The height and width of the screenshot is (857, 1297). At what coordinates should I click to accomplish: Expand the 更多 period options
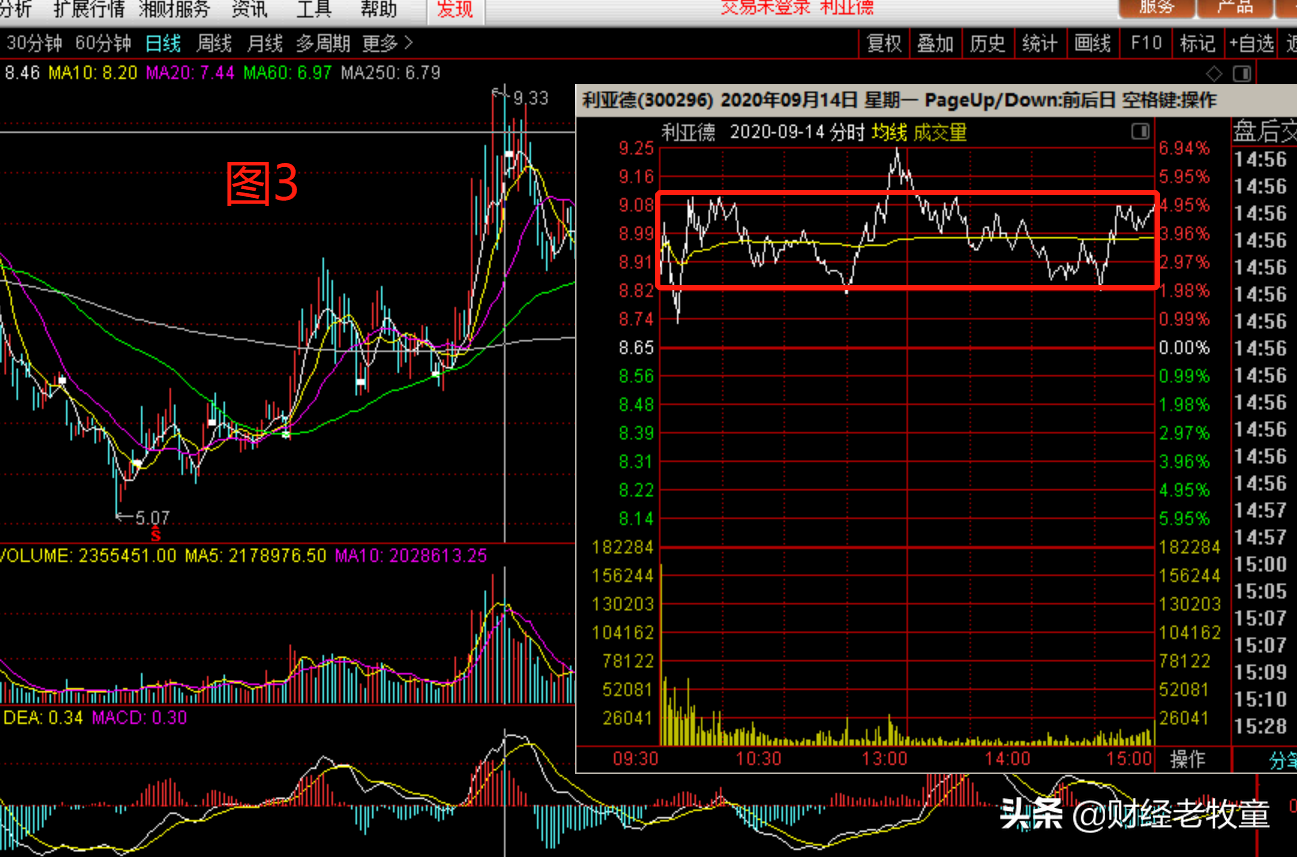pyautogui.click(x=387, y=43)
